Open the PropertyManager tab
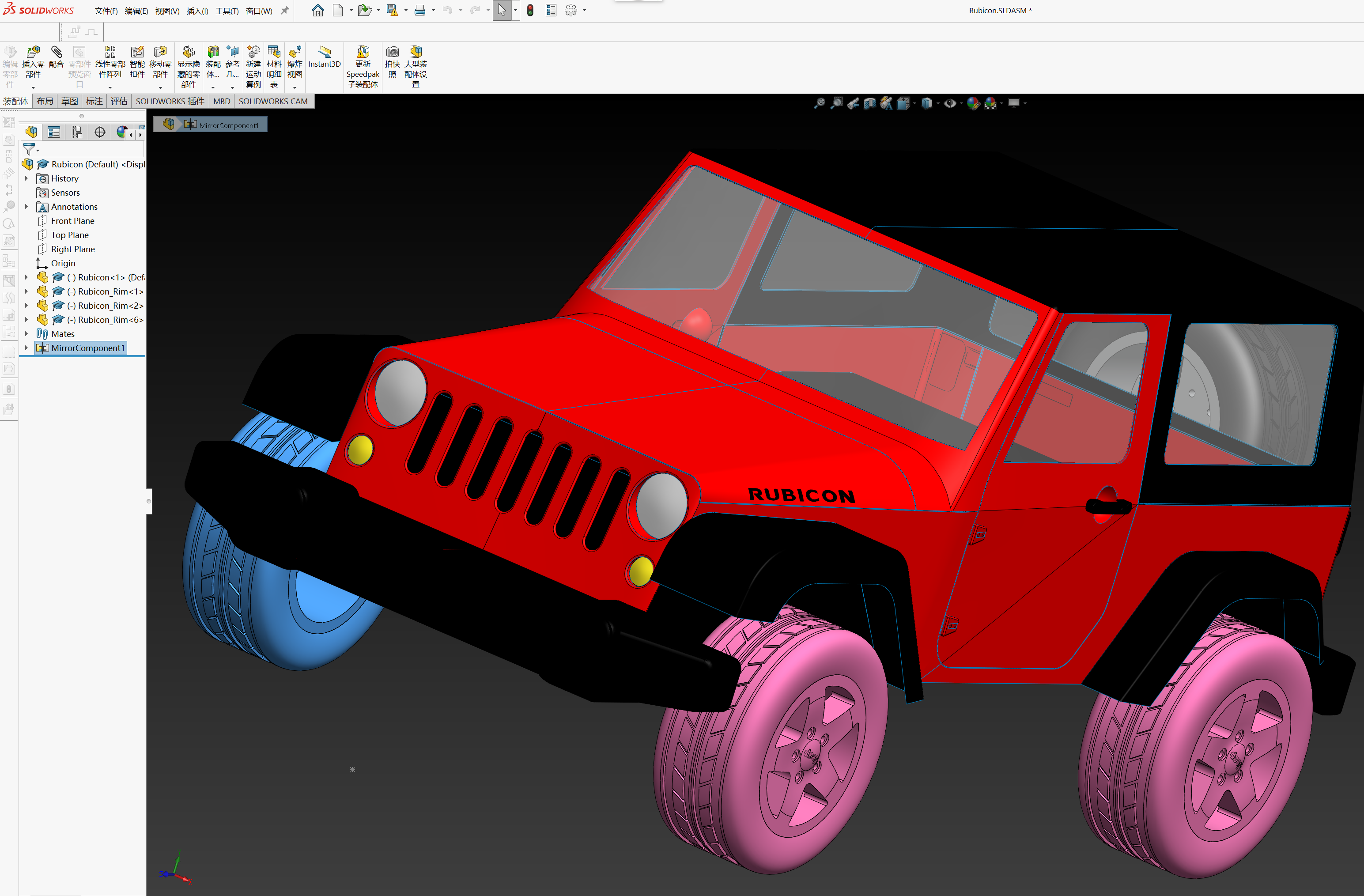The width and height of the screenshot is (1364, 896). 54,132
